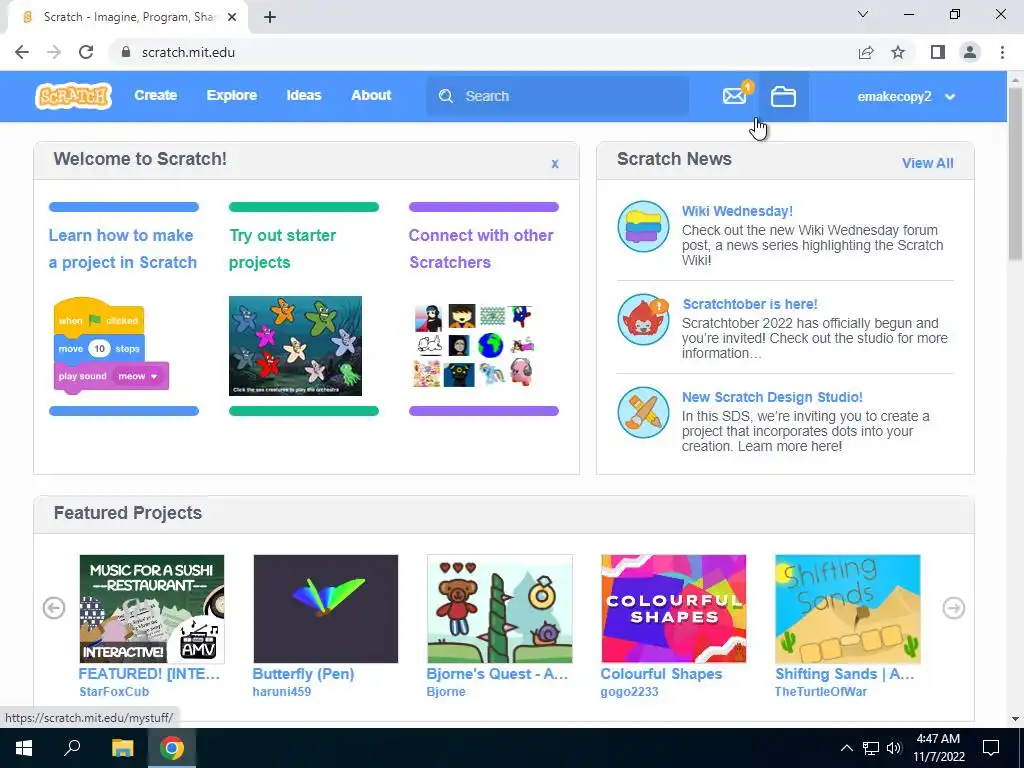Open Scratchtober is here! headline
This screenshot has height=768, width=1024.
click(750, 304)
